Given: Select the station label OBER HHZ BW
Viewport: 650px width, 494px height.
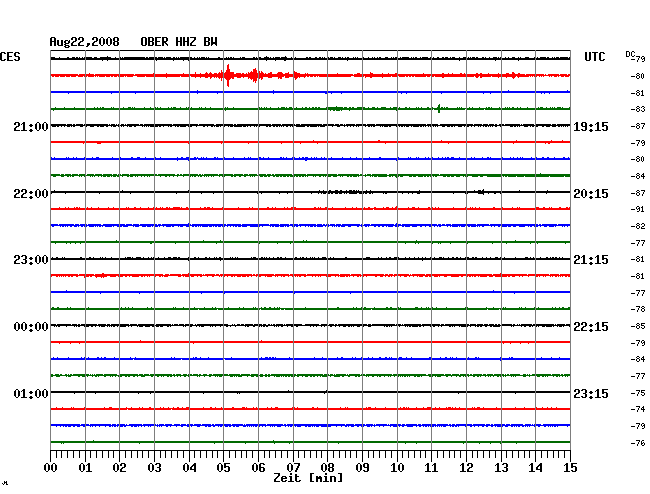Looking at the screenshot, I should (179, 42).
